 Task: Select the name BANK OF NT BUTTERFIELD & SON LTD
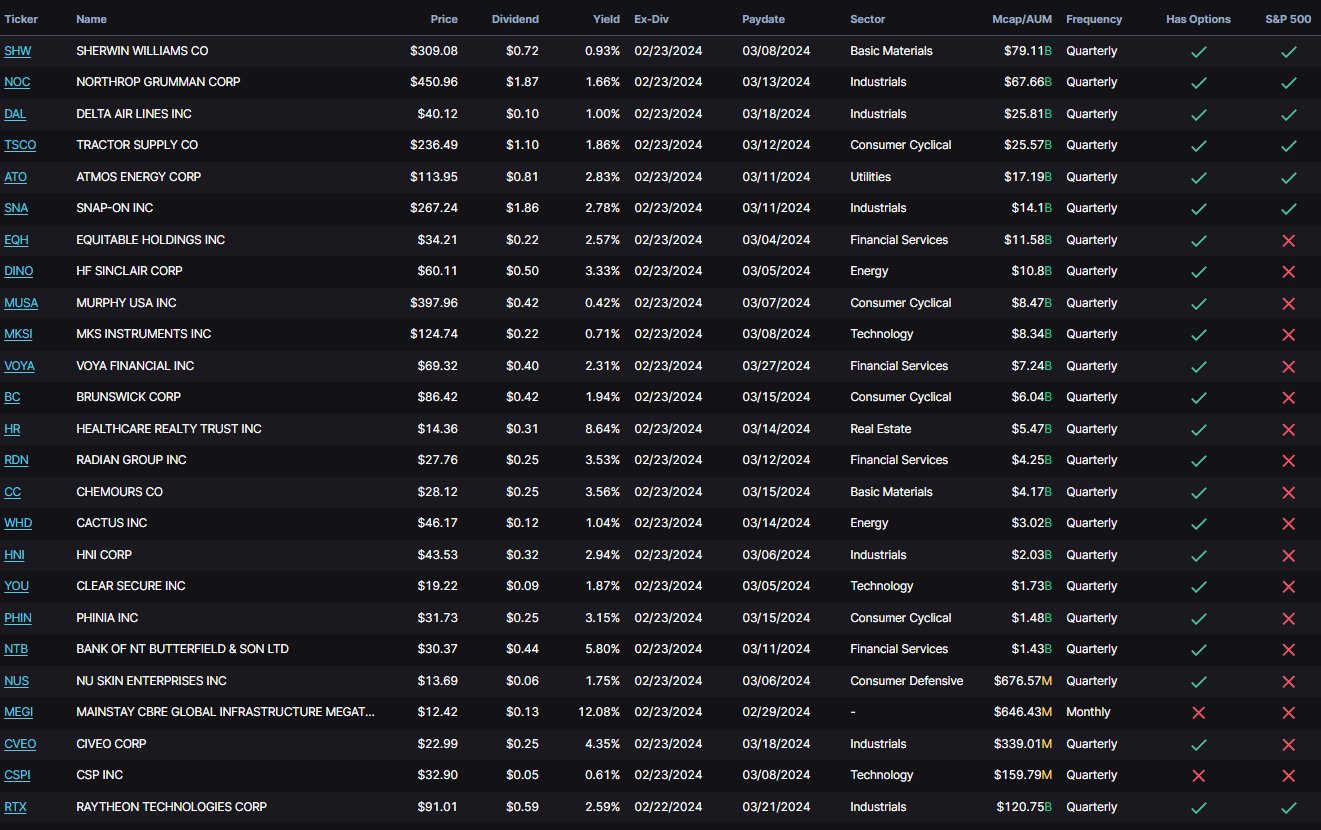point(182,649)
